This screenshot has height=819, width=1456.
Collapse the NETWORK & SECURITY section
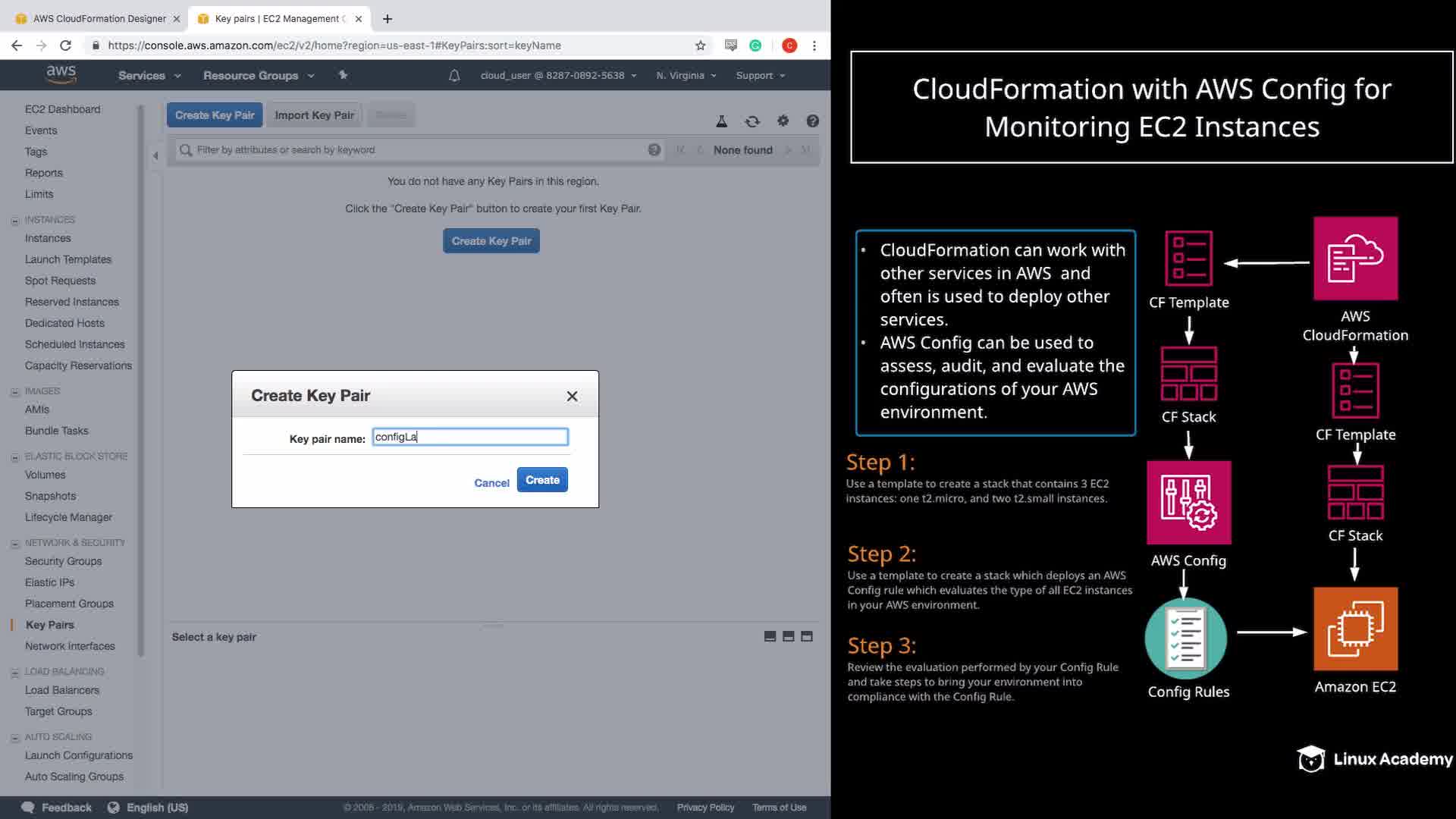pos(15,544)
